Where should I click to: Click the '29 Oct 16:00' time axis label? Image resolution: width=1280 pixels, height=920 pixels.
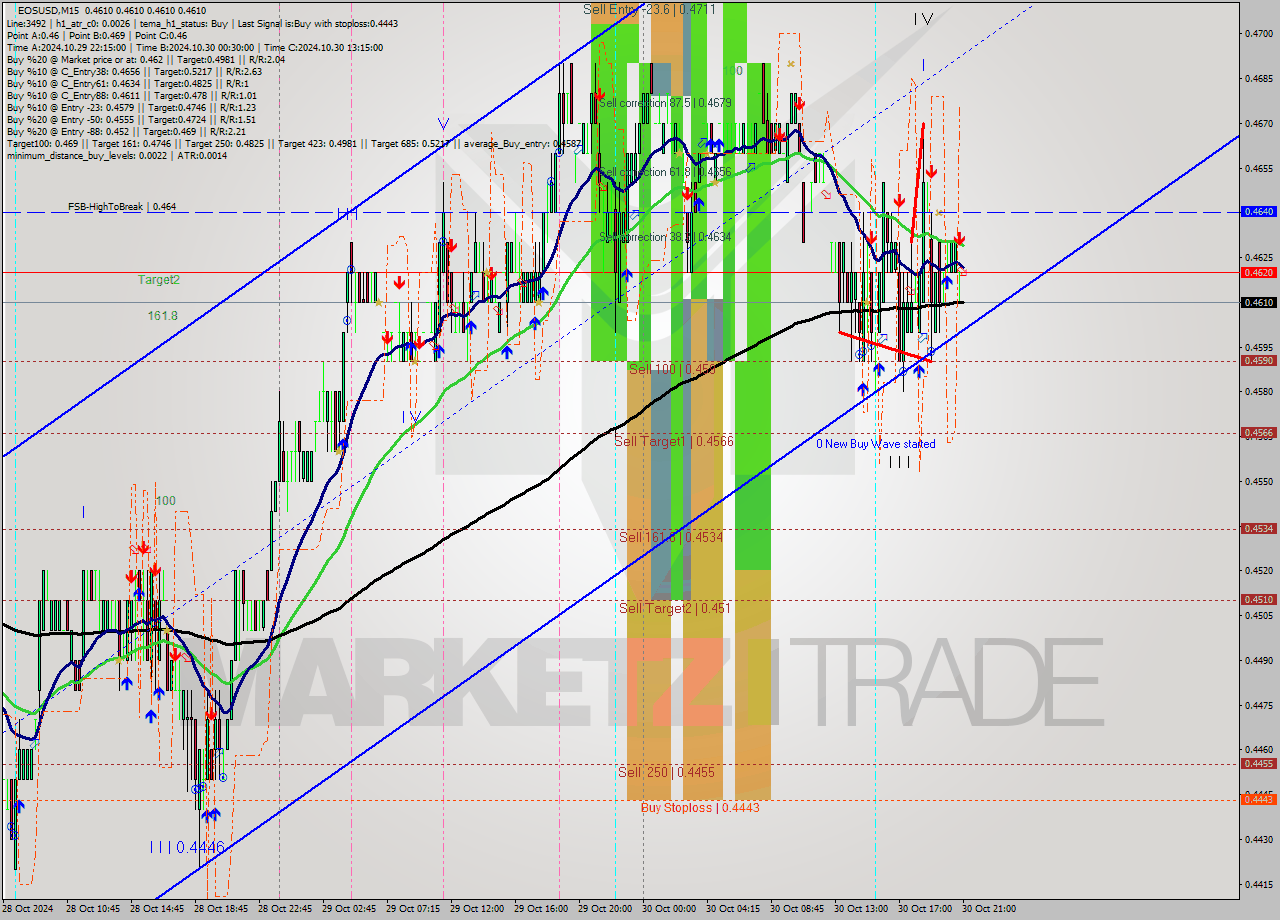[540, 909]
